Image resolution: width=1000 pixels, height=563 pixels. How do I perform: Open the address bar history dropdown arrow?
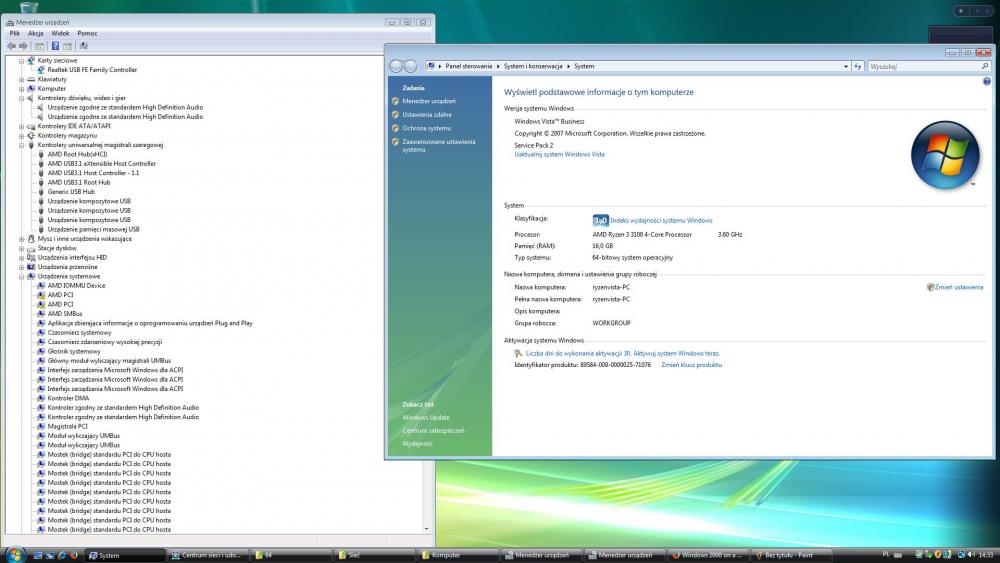(844, 66)
